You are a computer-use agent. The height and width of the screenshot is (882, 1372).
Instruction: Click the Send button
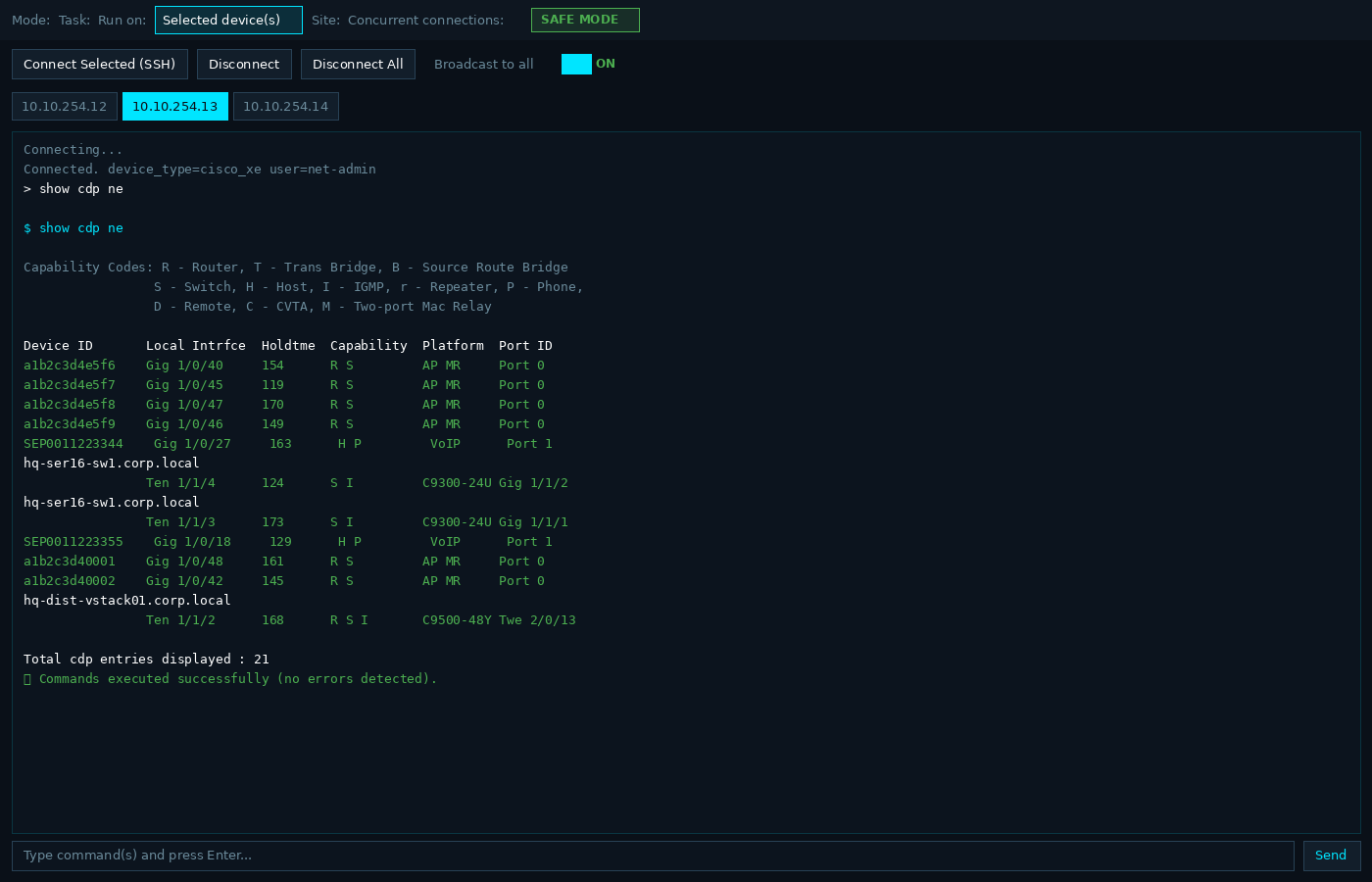click(x=1330, y=855)
